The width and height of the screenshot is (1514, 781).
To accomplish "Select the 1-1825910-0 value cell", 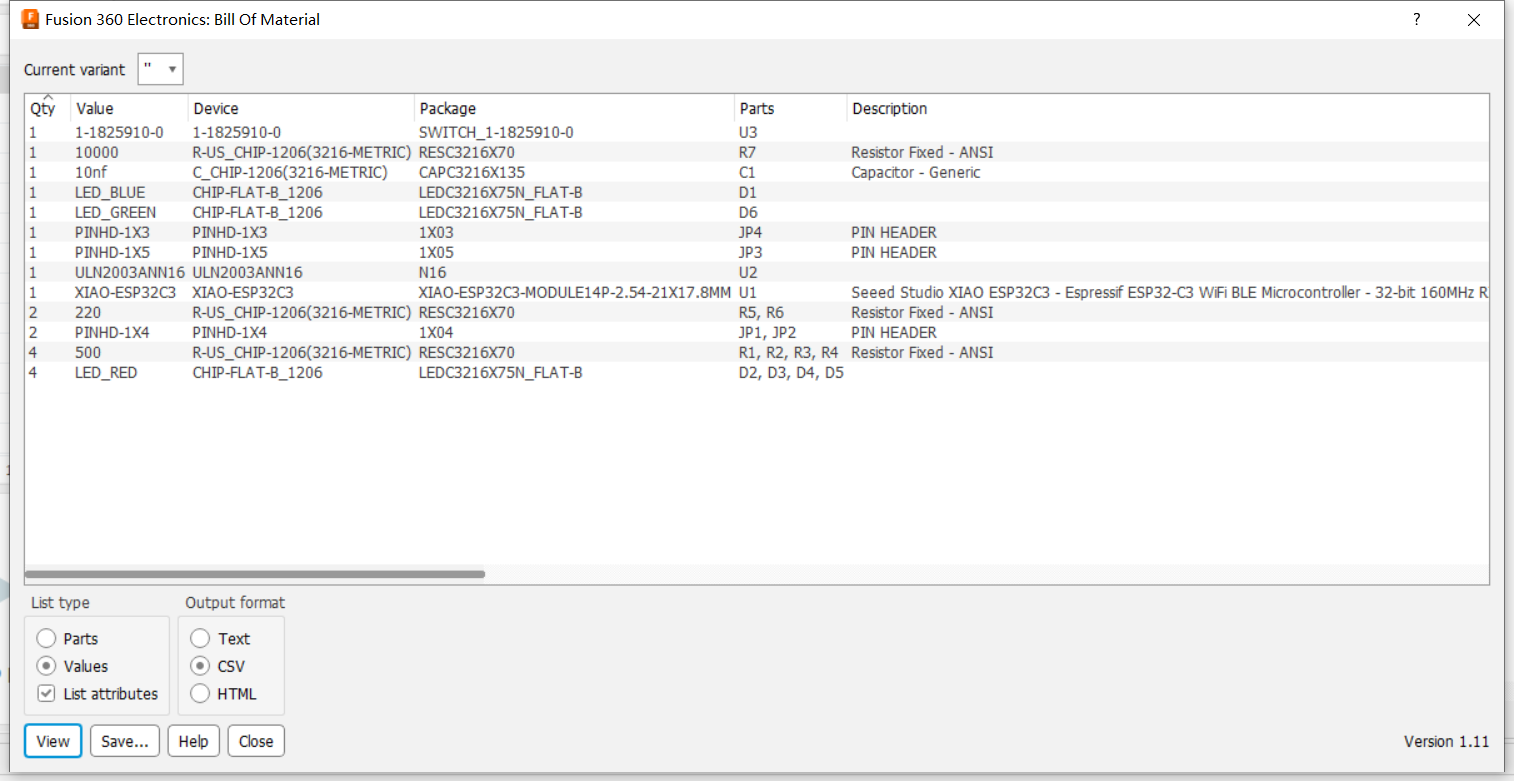I will coord(119,132).
